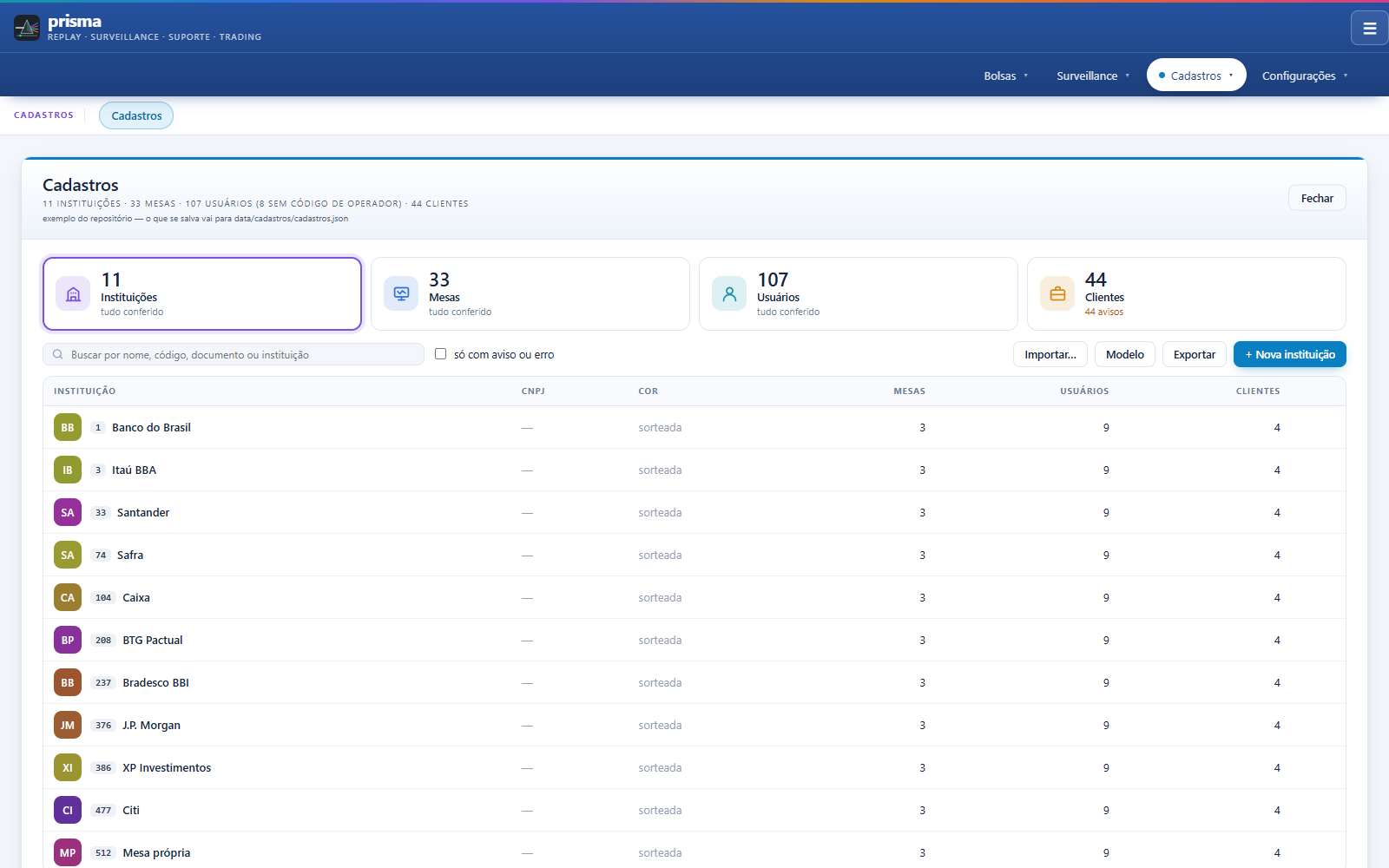Click the XP Investimentos XI avatar
This screenshot has width=1389, height=868.
[68, 767]
